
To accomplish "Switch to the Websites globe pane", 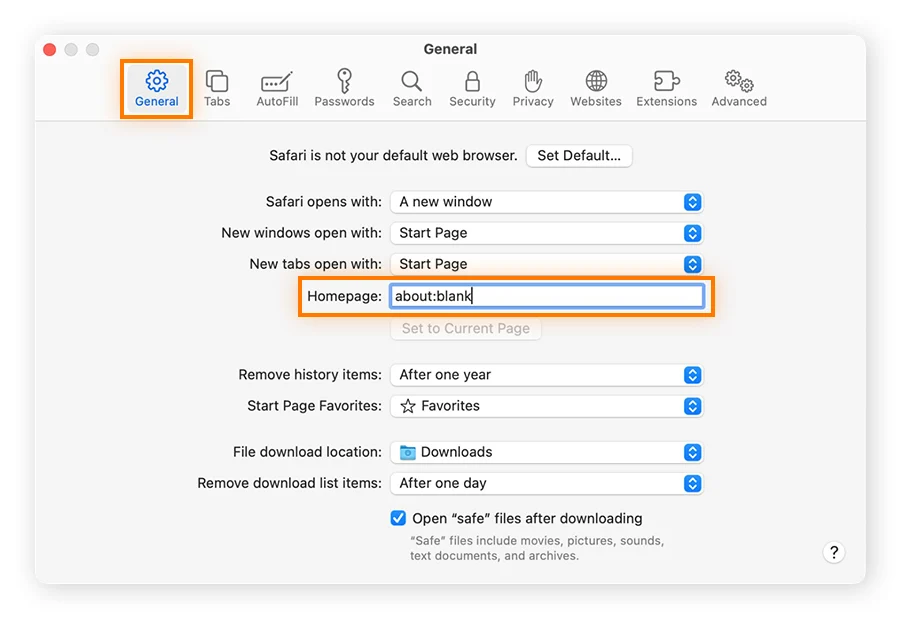I will 596,88.
